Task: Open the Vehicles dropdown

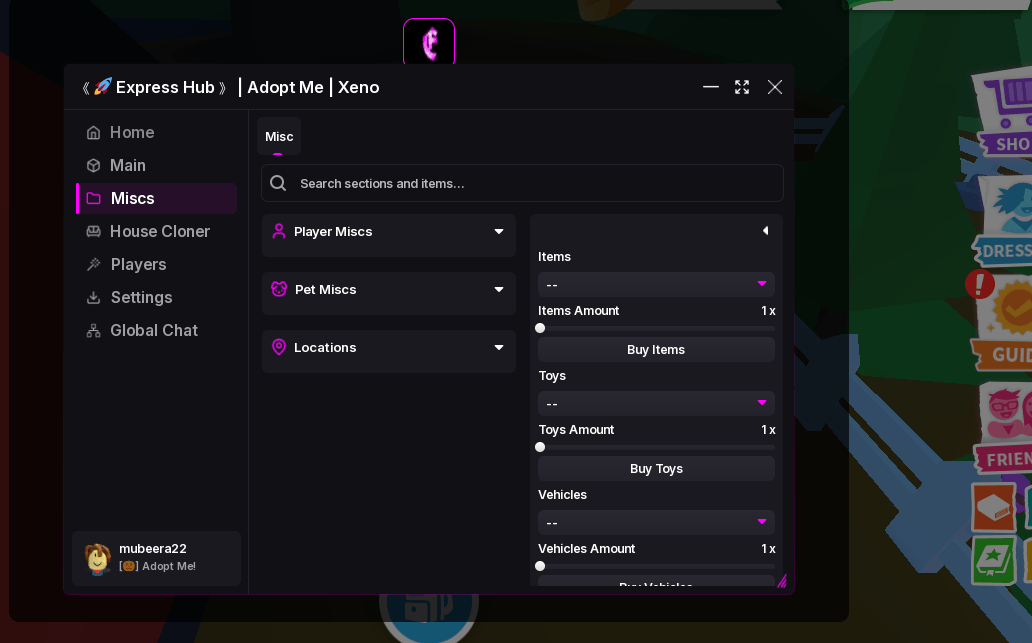Action: coord(656,523)
